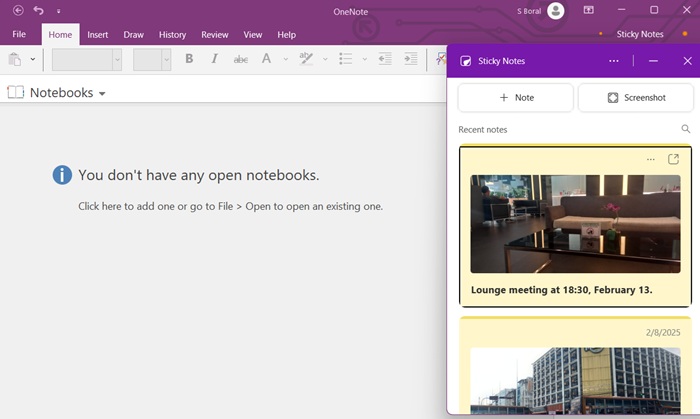The height and width of the screenshot is (419, 700).
Task: Click 'You don't have any open notebooks.' message
Action: [x=199, y=175]
